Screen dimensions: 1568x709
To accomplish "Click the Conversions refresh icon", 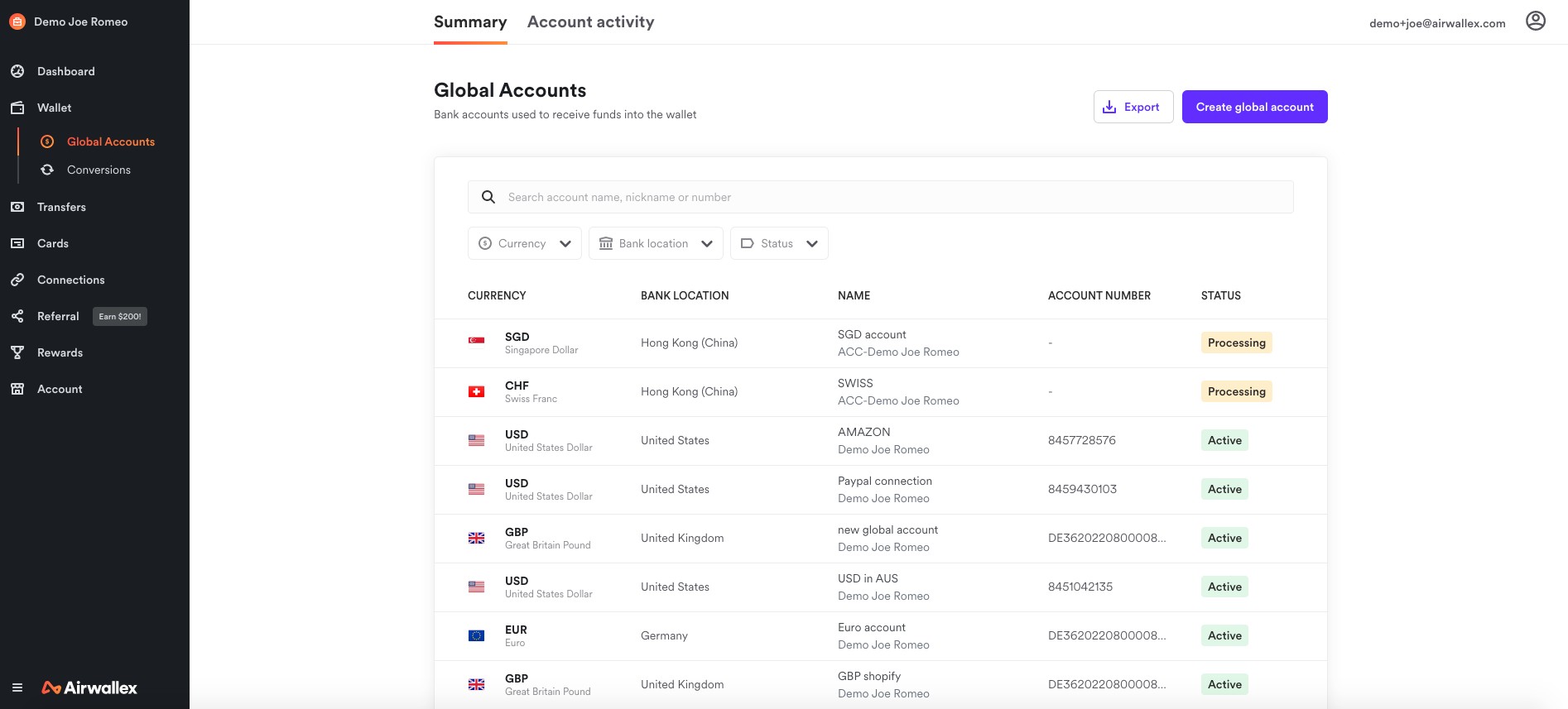I will pos(47,170).
